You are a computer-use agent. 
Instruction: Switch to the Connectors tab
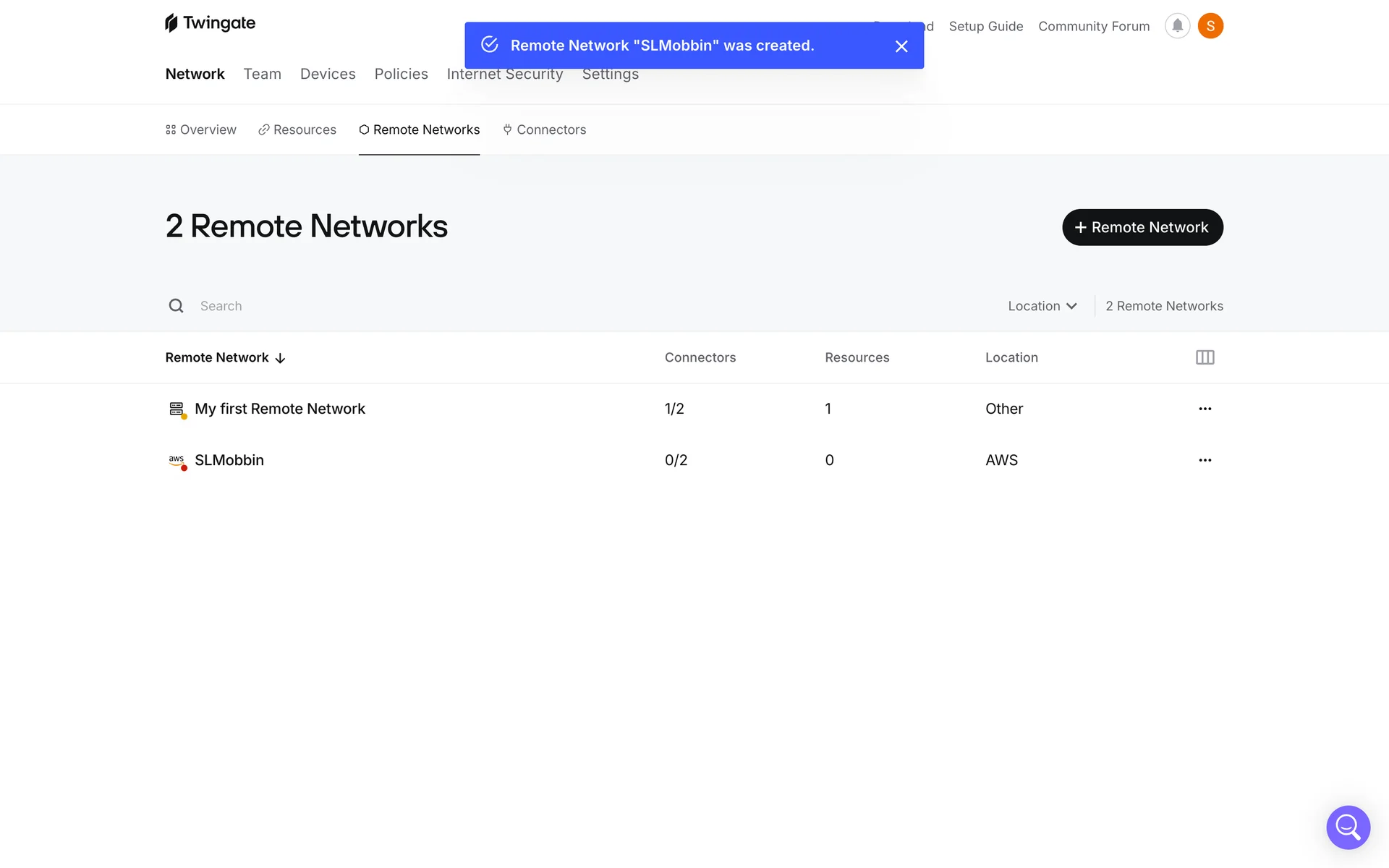point(544,129)
